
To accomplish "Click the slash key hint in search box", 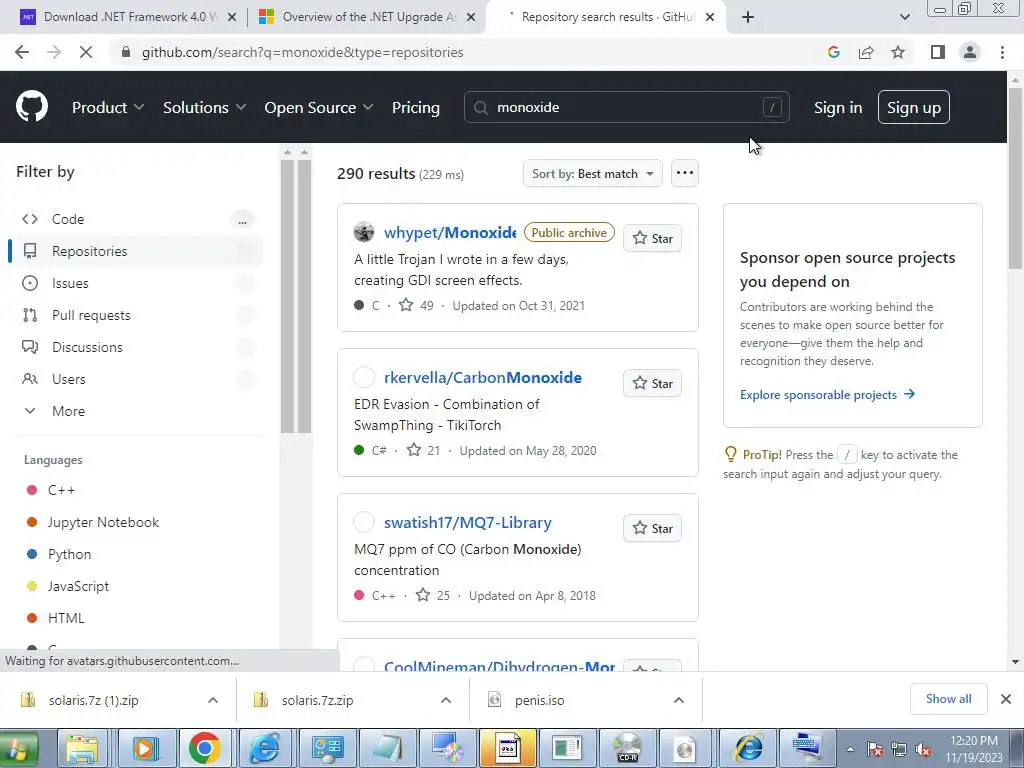I will pos(772,107).
